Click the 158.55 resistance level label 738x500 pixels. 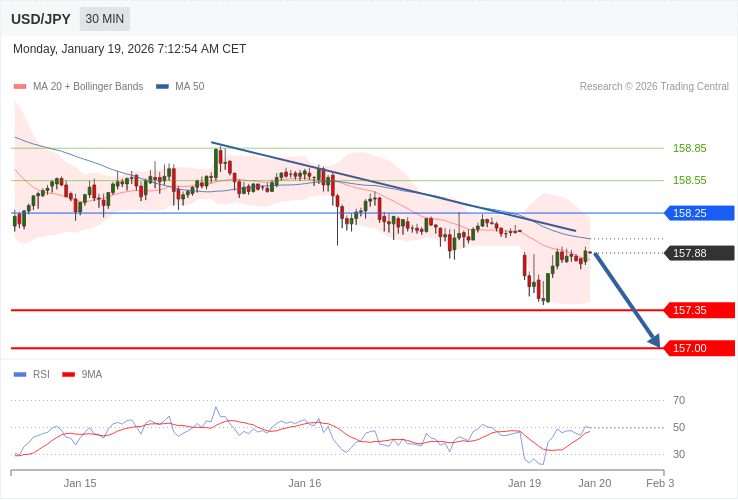coord(689,180)
